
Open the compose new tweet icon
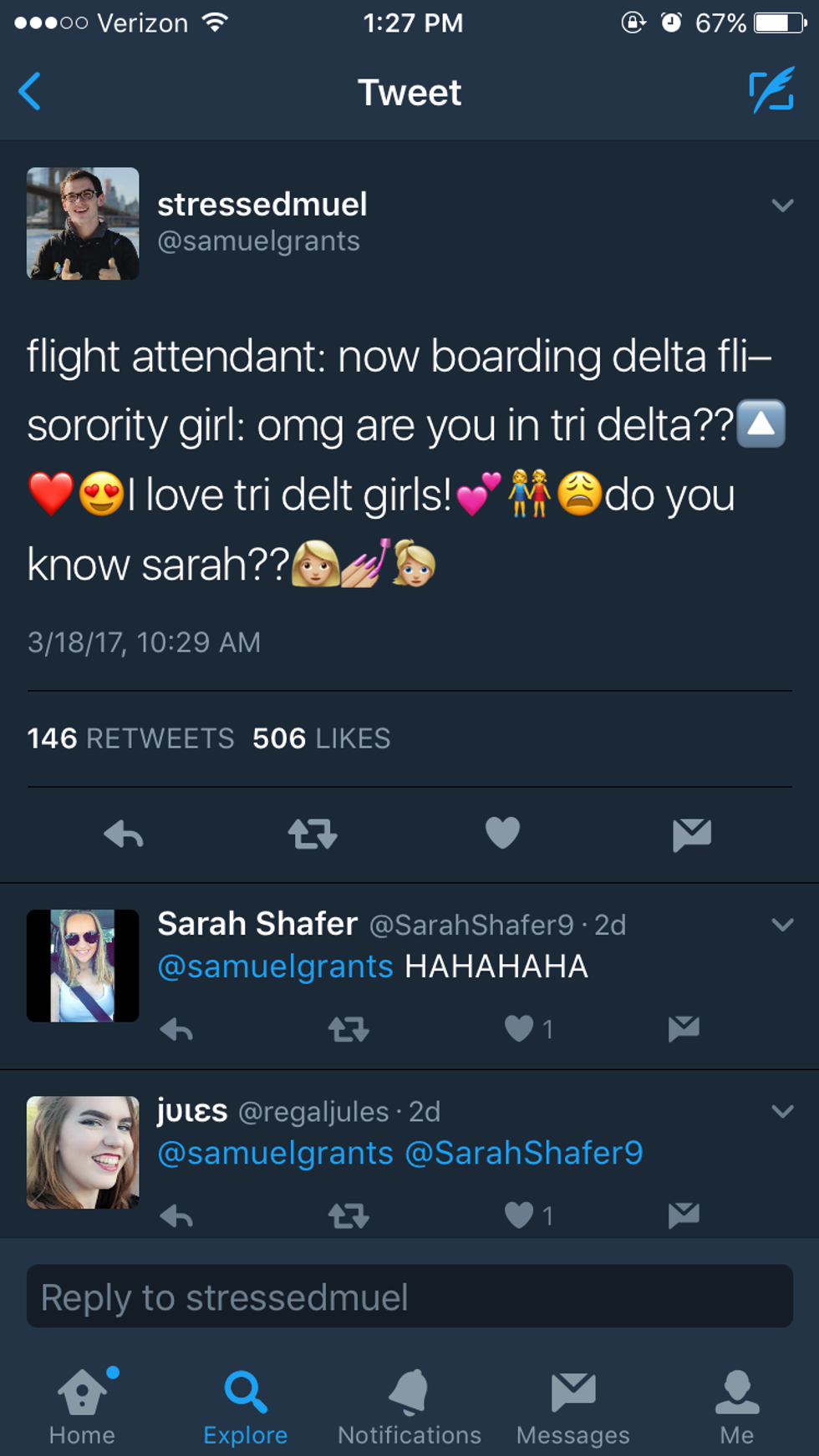771,91
